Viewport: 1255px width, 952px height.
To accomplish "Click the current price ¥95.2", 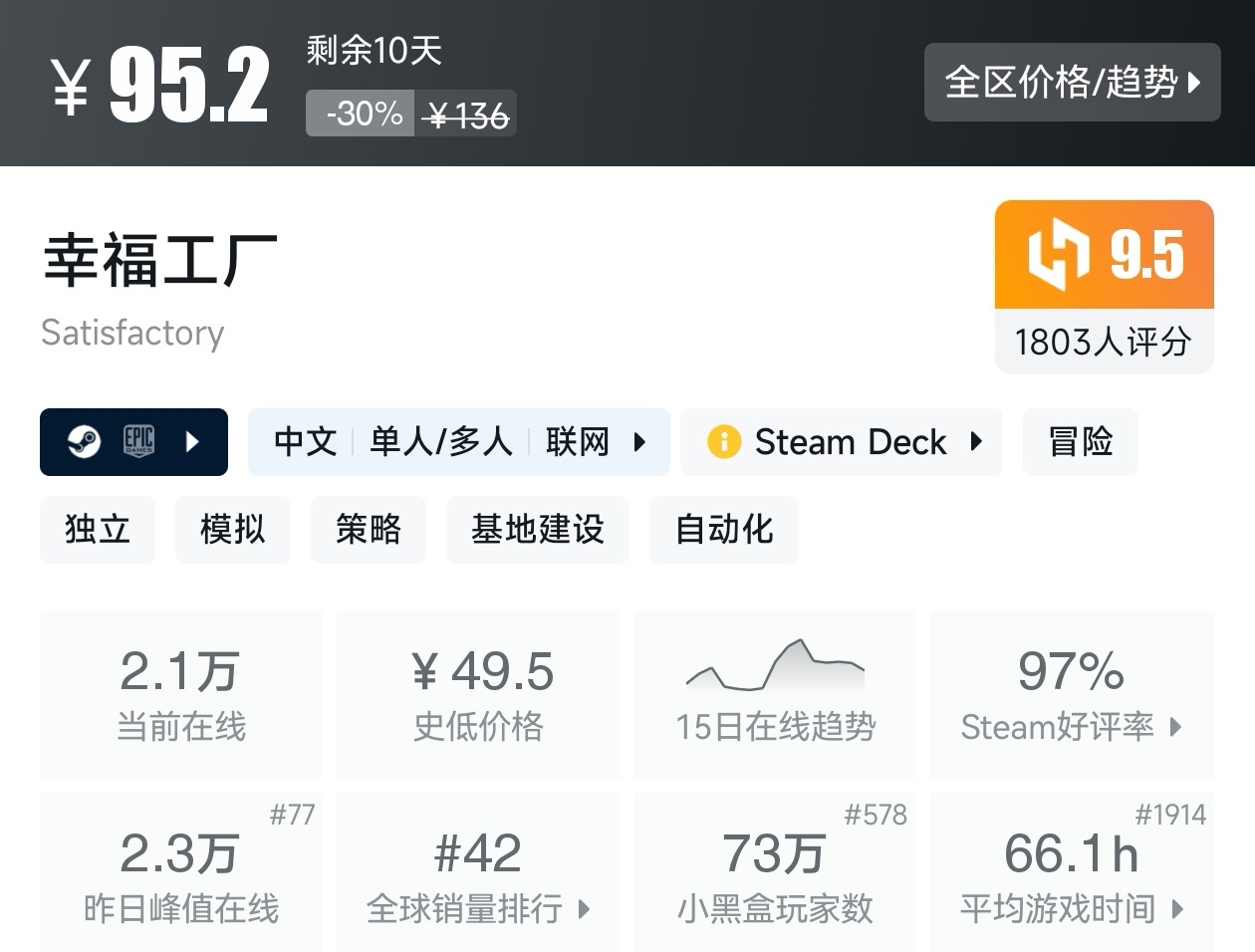I will 160,86.
